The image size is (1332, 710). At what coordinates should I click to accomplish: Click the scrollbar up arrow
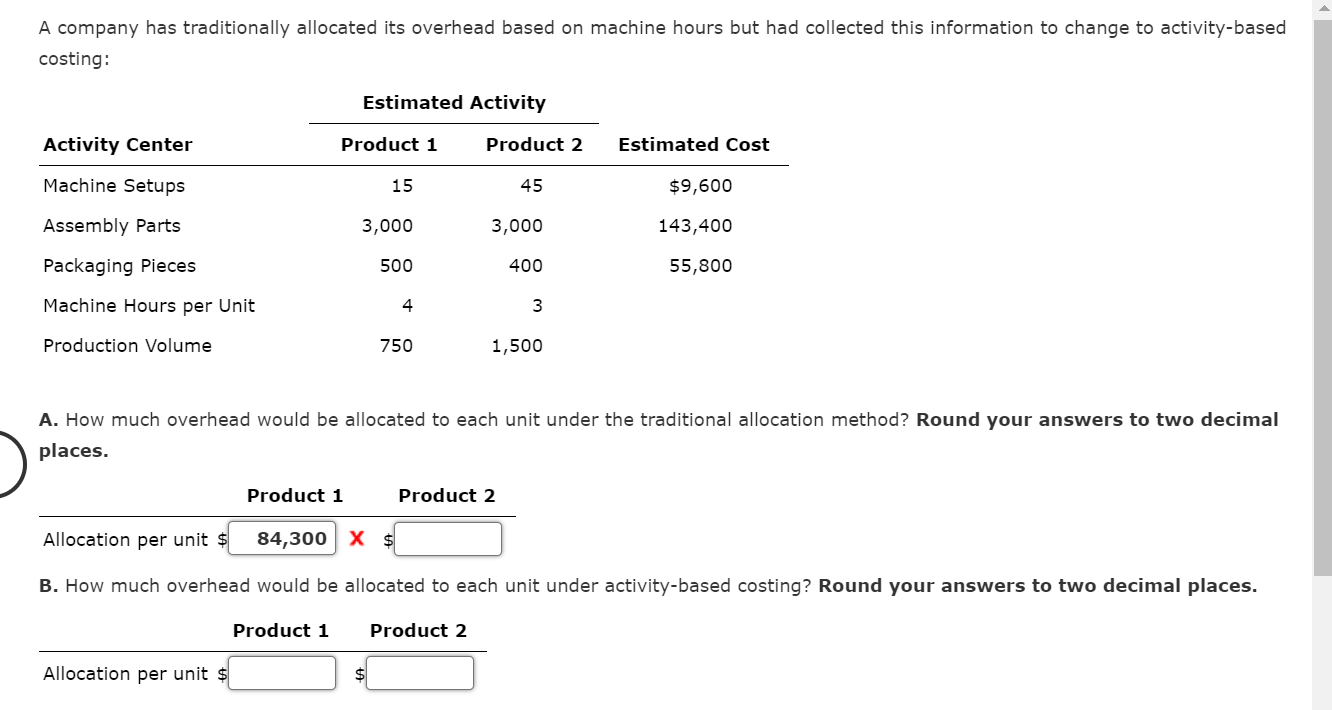tap(1322, 8)
